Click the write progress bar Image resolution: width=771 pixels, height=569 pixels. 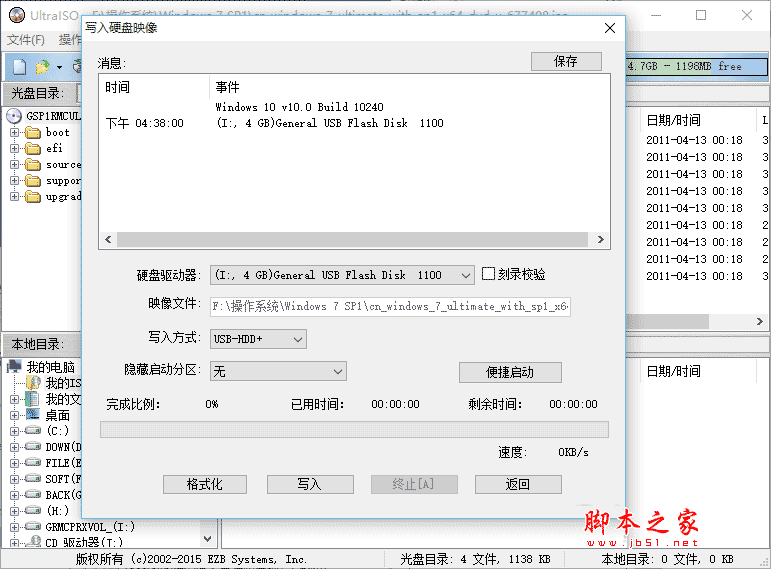coord(354,429)
